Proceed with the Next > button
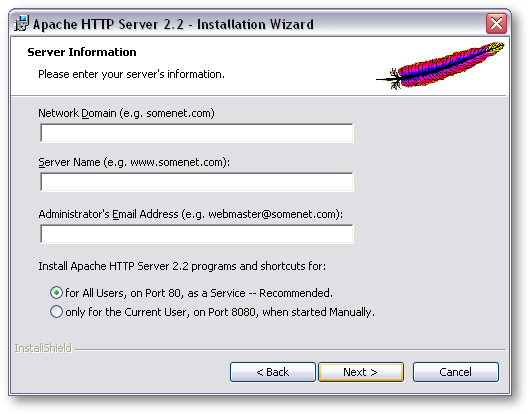This screenshot has height=414, width=530. click(x=361, y=372)
